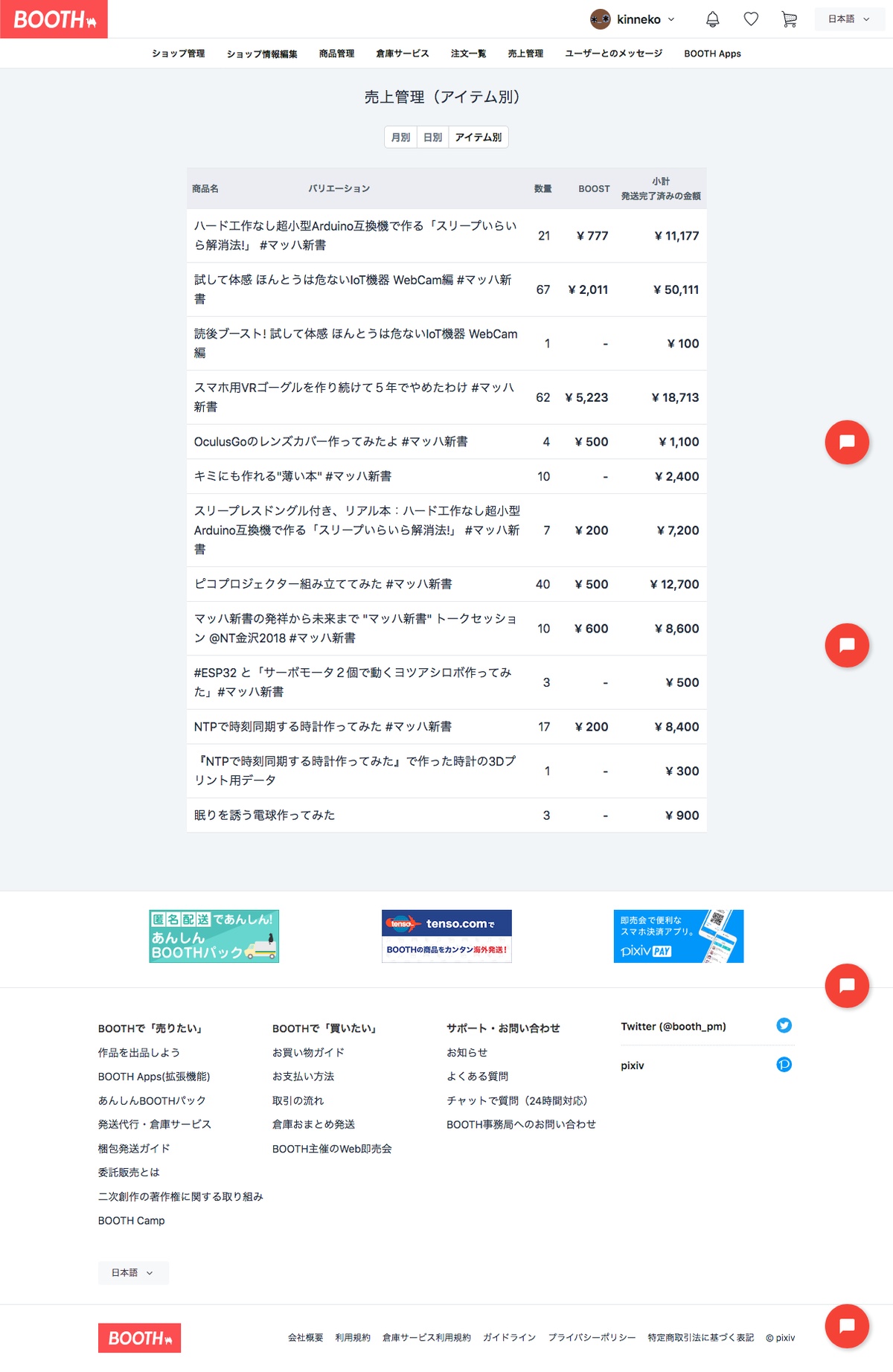Expand the kinneko account dropdown
Image resolution: width=893 pixels, height=1372 pixels.
click(x=670, y=19)
